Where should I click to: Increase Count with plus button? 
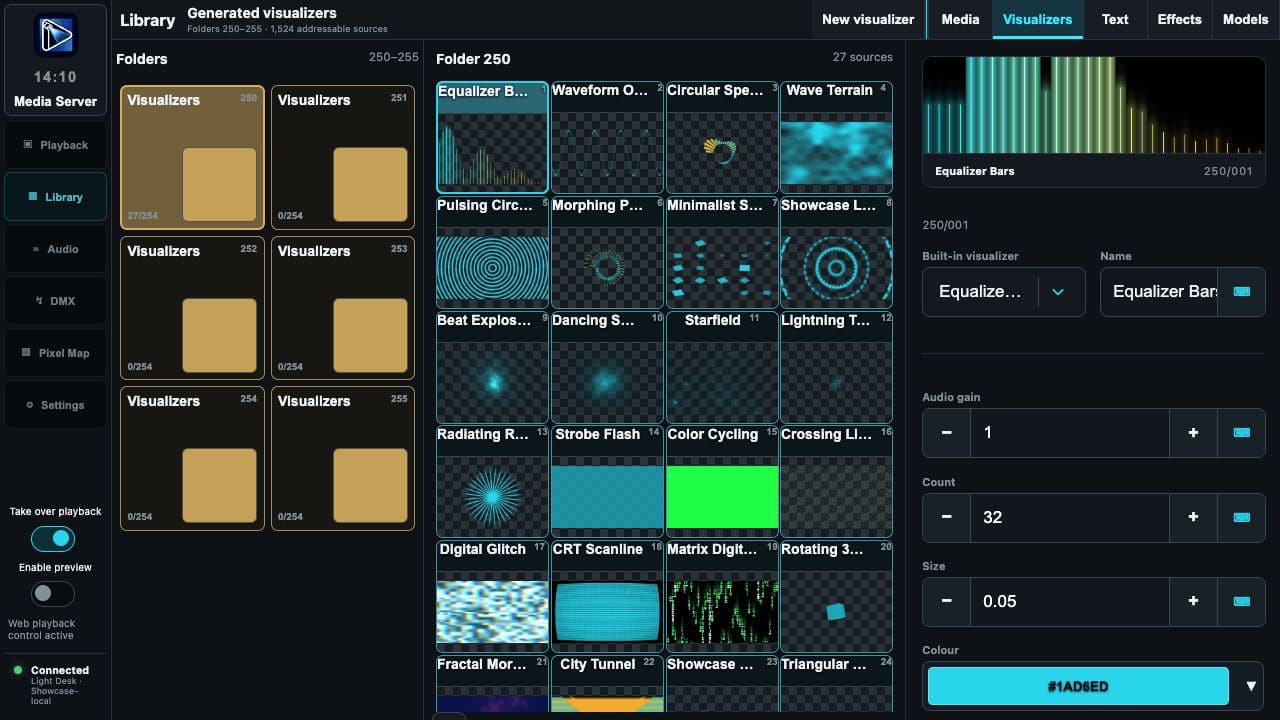click(x=1193, y=517)
